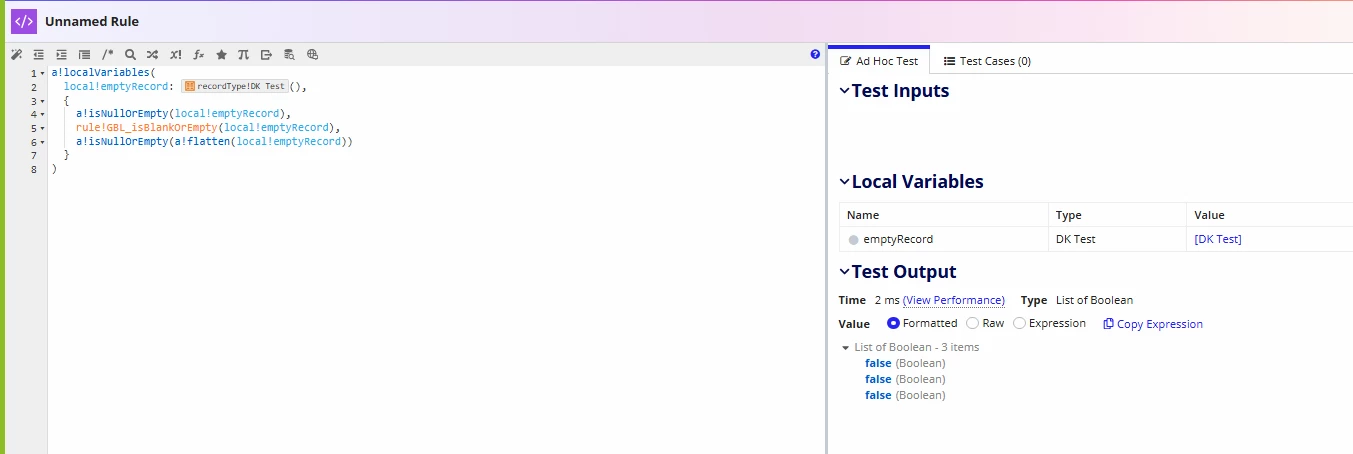Select the Raw value option
This screenshot has width=1353, height=454.
pos(972,323)
